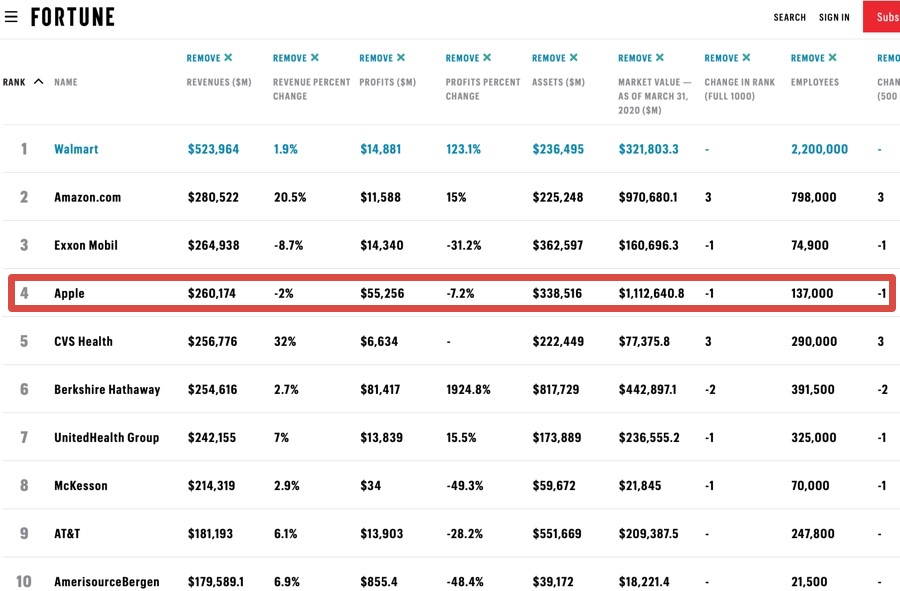The height and width of the screenshot is (591, 900).
Task: Remove the Revenues column with its X icon
Action: point(227,57)
